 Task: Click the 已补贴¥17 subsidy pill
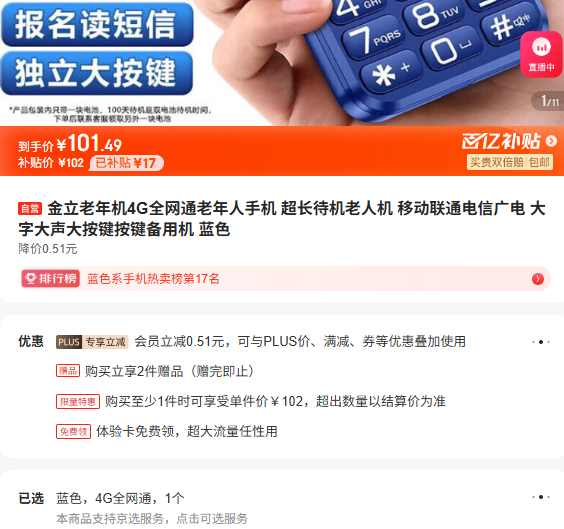click(126, 163)
